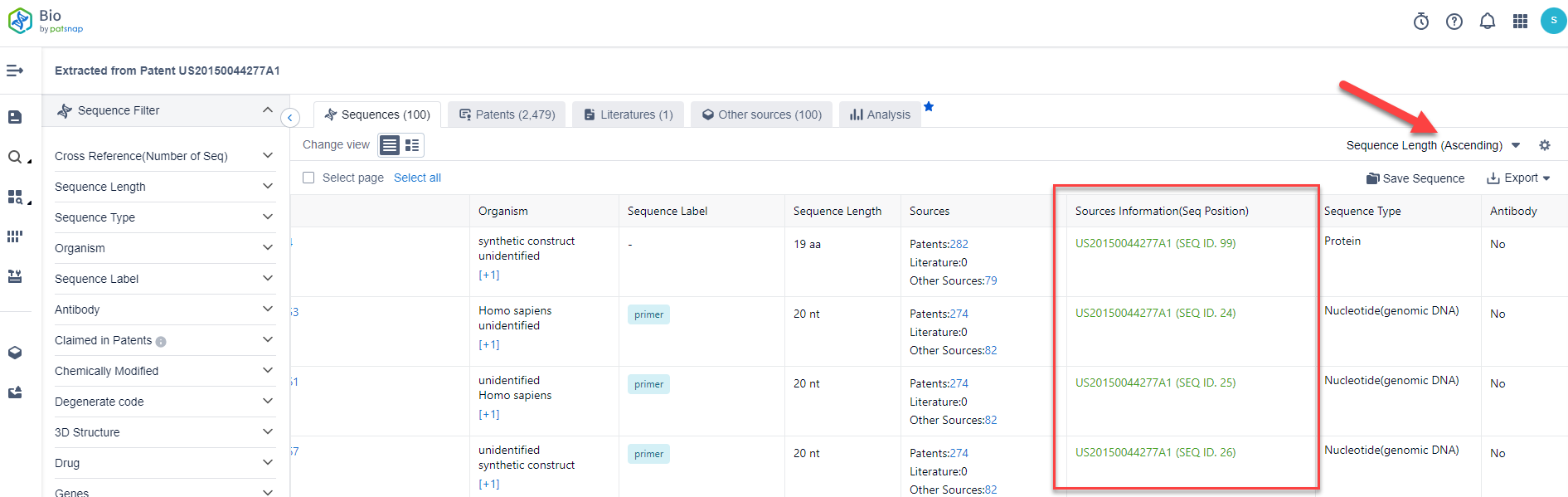Open the apps grid menu
Viewport: 1568px width, 497px height.
pos(1520,22)
